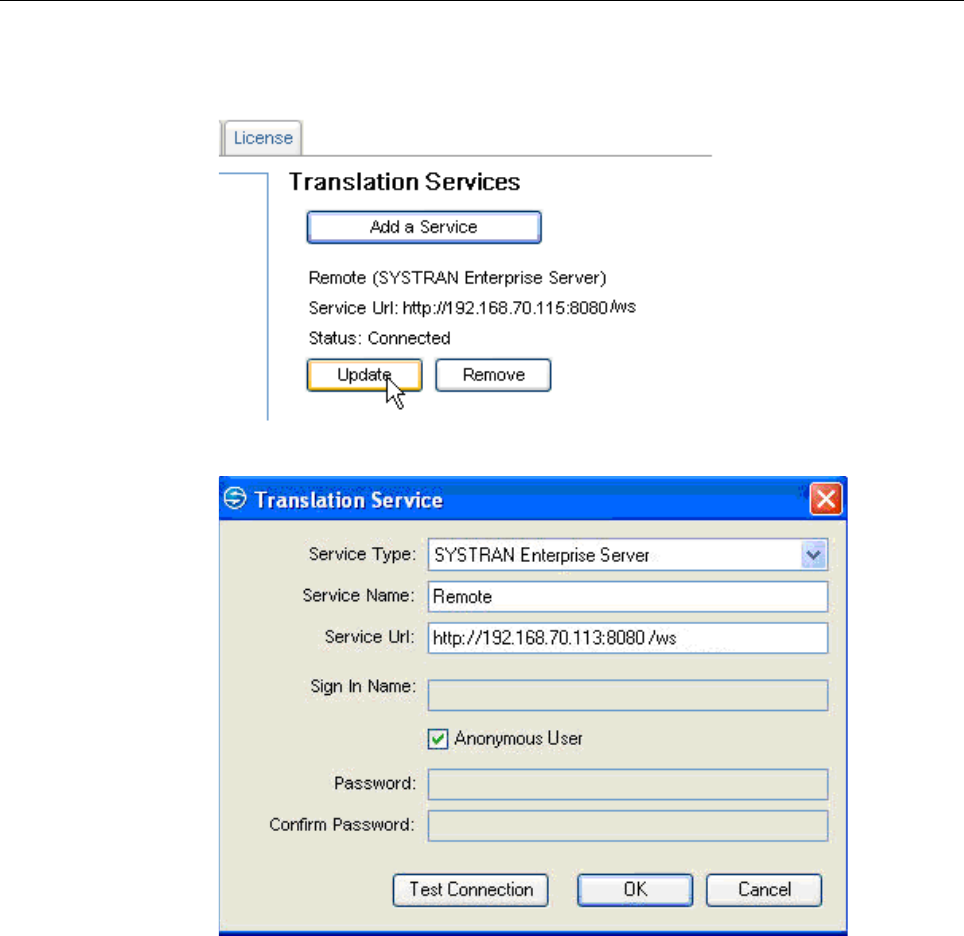The width and height of the screenshot is (964, 936).
Task: Click the Add a Service button
Action: point(424,227)
